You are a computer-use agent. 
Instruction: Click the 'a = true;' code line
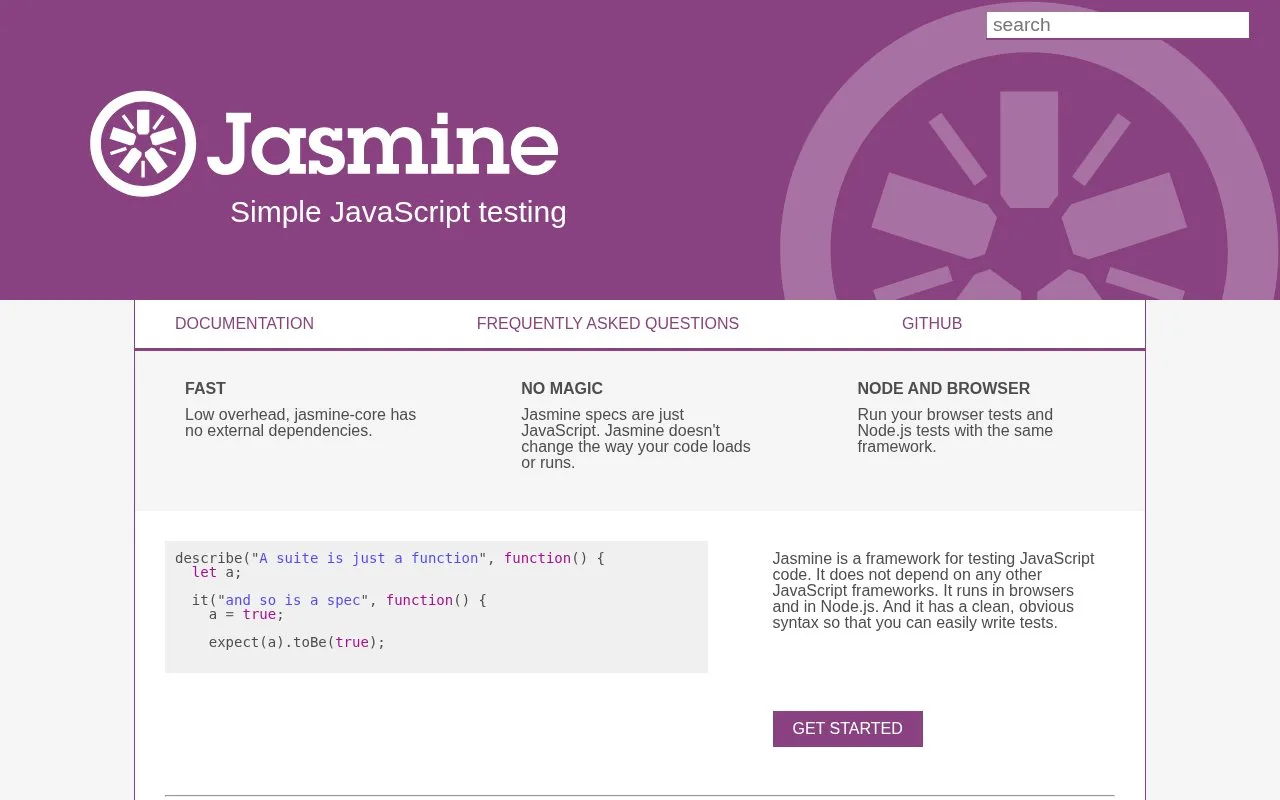point(246,614)
